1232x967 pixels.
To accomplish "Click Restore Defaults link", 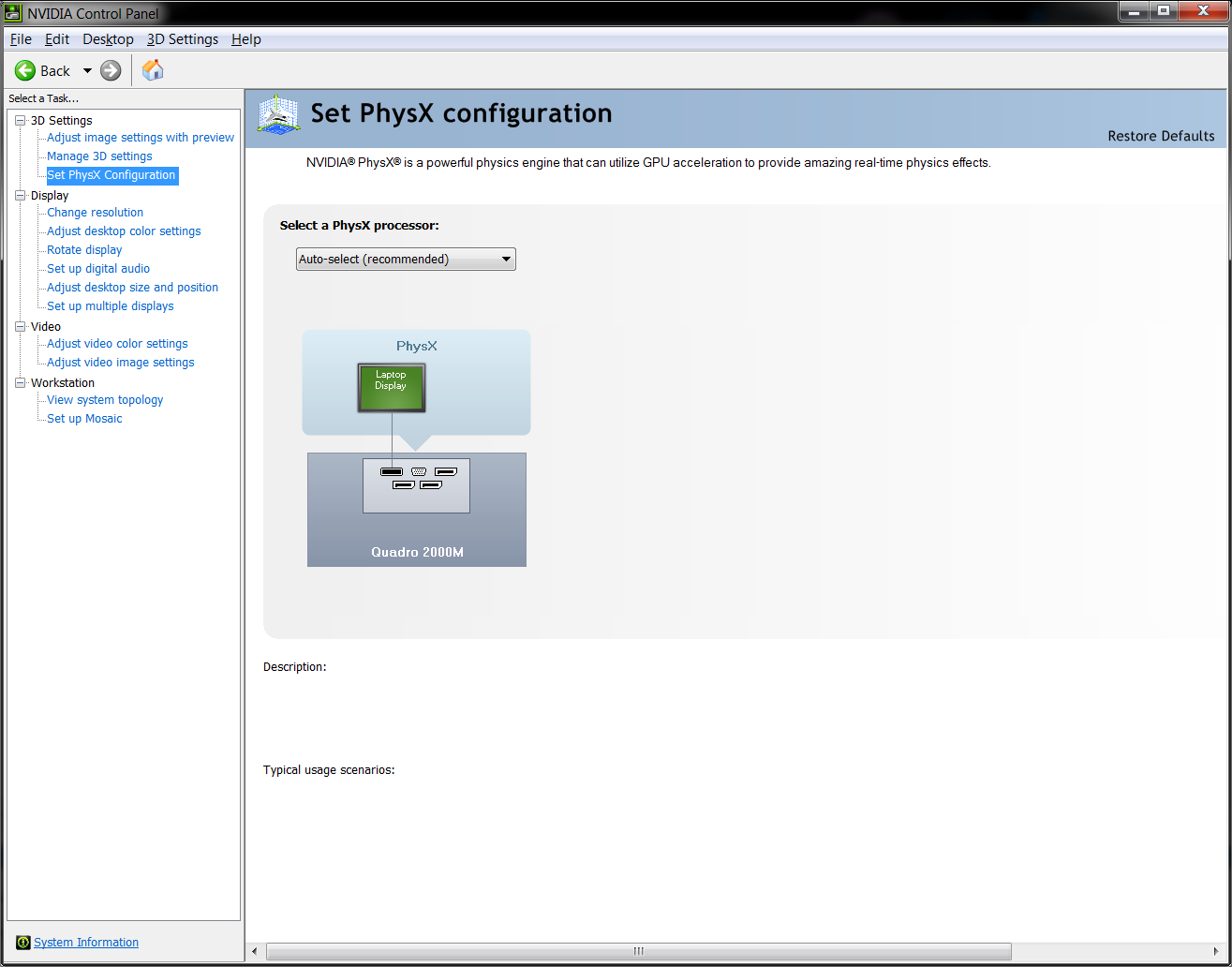I will click(1161, 136).
